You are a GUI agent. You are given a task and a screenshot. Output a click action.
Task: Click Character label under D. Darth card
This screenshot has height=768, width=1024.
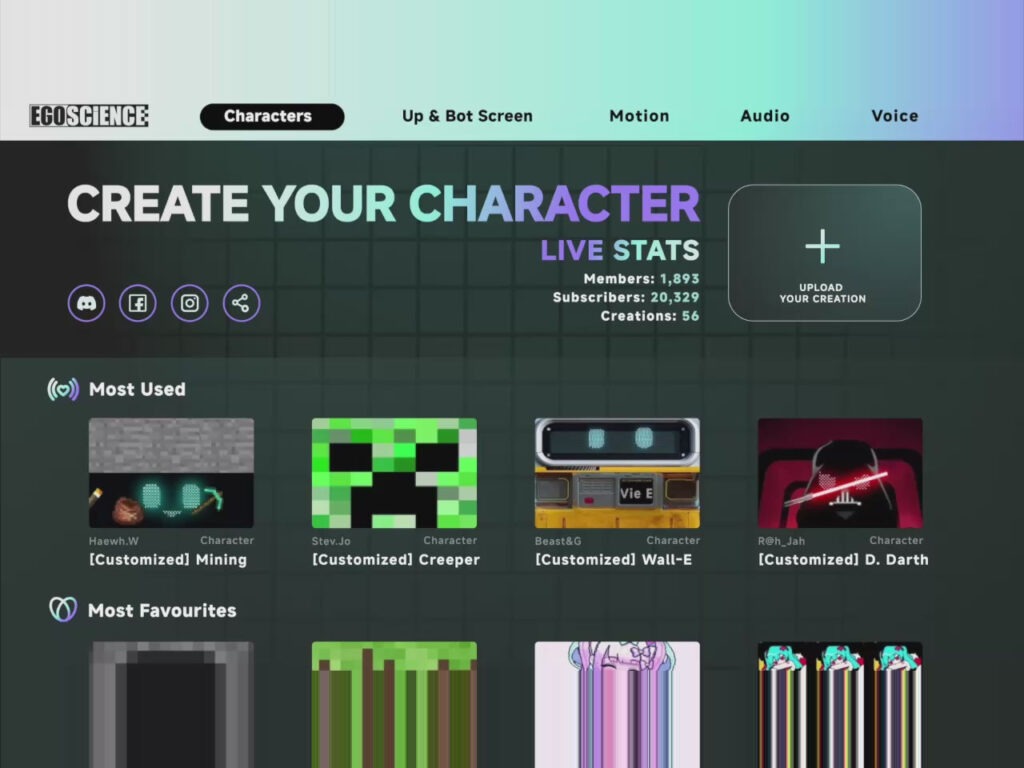[x=896, y=540]
